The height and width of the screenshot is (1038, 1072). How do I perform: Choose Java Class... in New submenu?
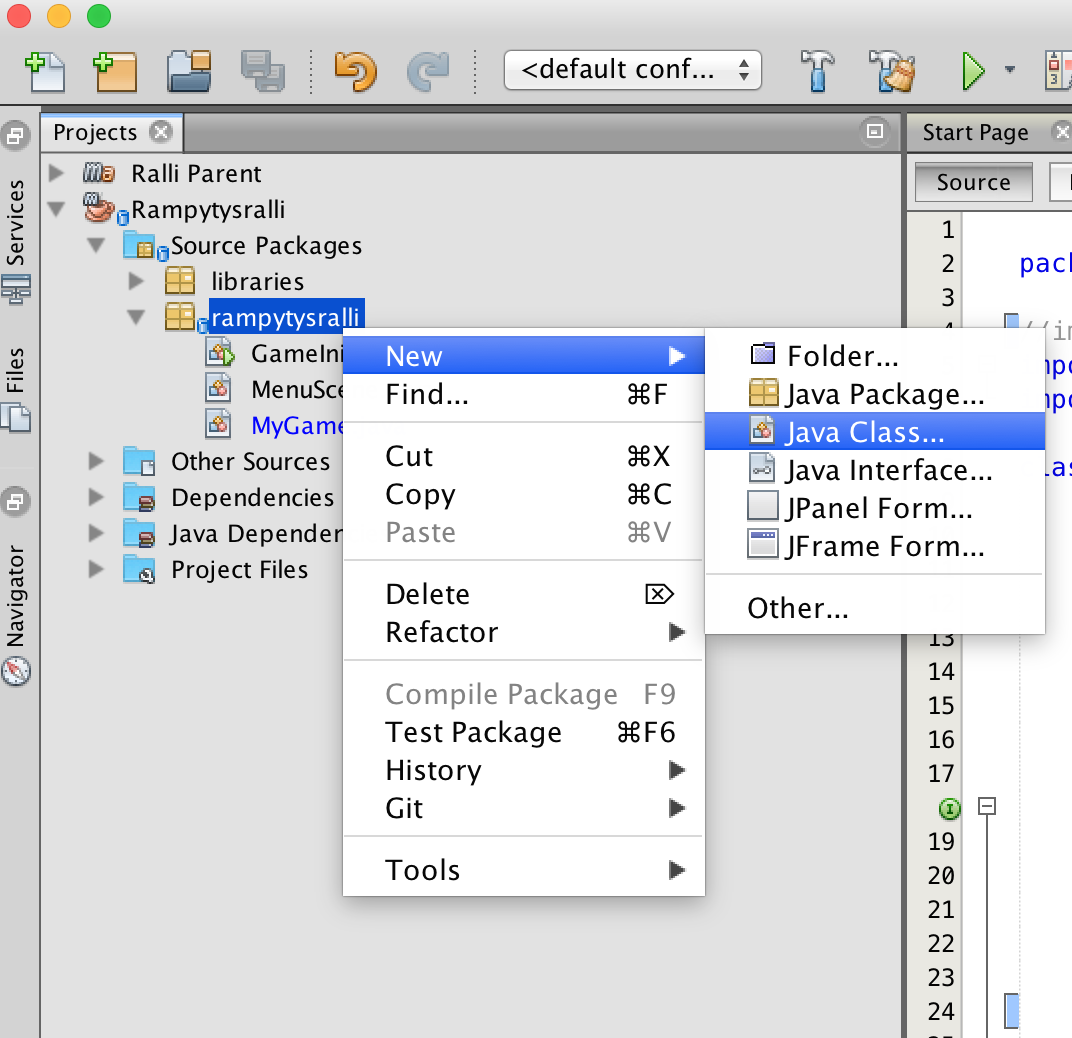click(875, 431)
